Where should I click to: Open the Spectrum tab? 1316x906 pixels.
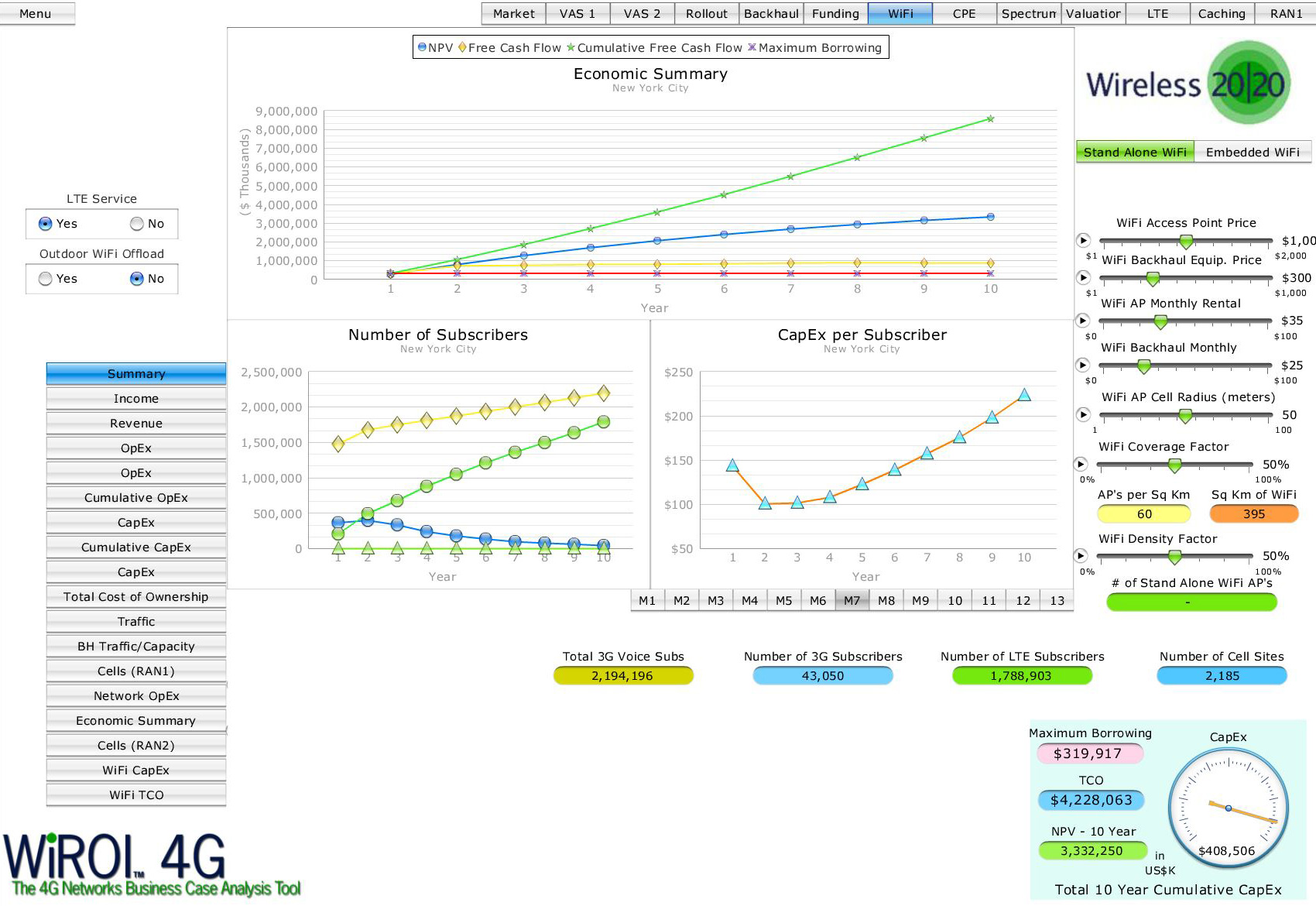1029,14
